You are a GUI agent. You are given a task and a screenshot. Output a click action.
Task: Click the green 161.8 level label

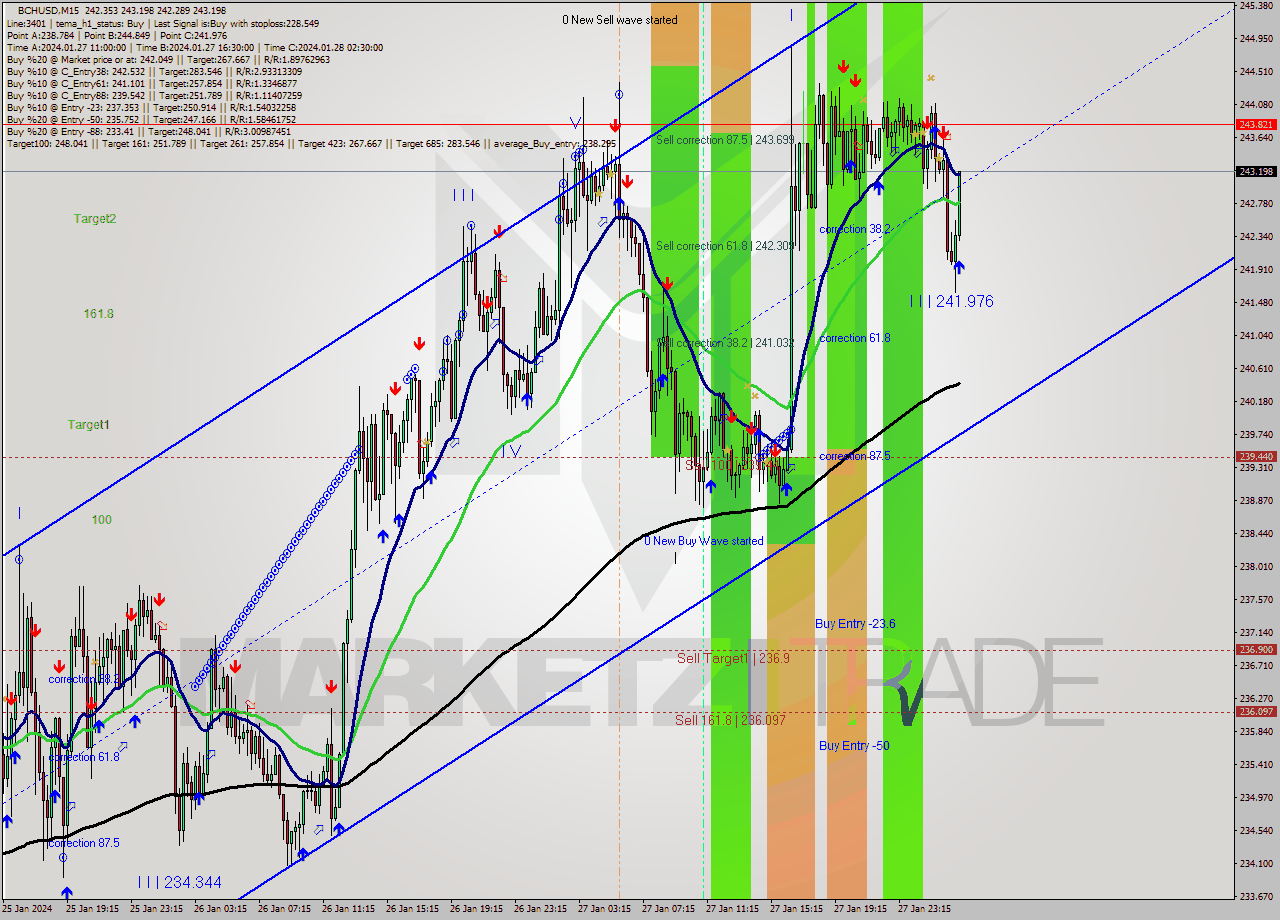(x=98, y=314)
